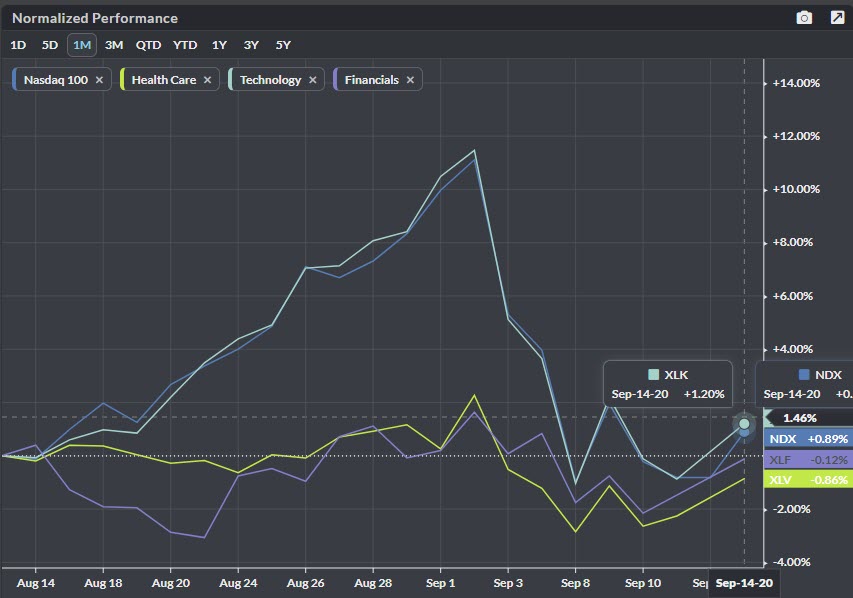Remove Technology series using its X
This screenshot has height=598, width=853.
[313, 80]
